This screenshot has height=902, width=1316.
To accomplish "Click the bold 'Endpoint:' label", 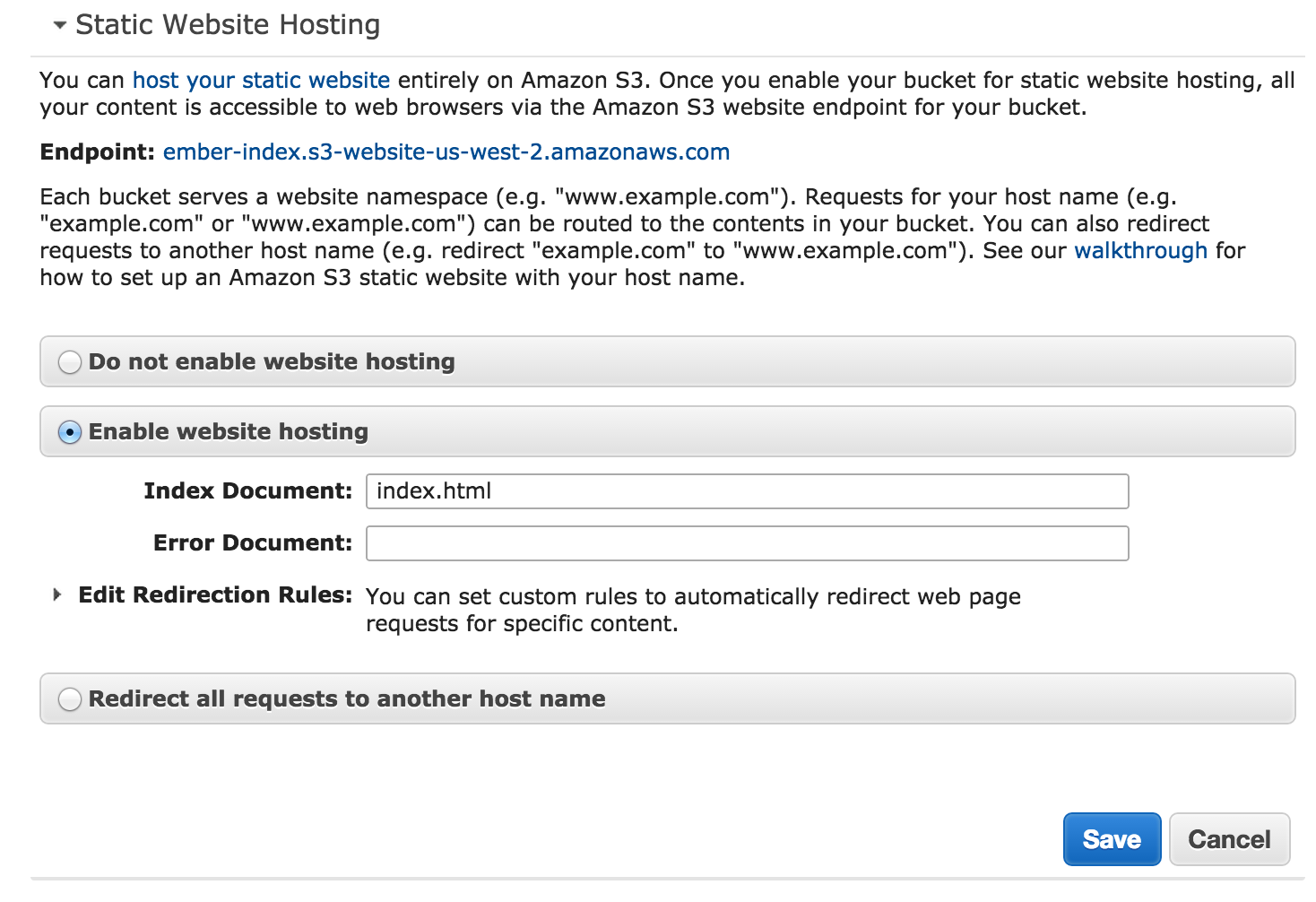I will pos(98,152).
